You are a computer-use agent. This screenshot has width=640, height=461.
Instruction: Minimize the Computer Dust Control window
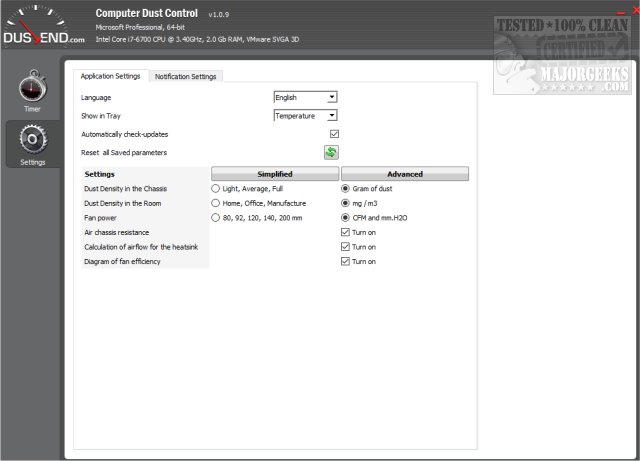621,13
